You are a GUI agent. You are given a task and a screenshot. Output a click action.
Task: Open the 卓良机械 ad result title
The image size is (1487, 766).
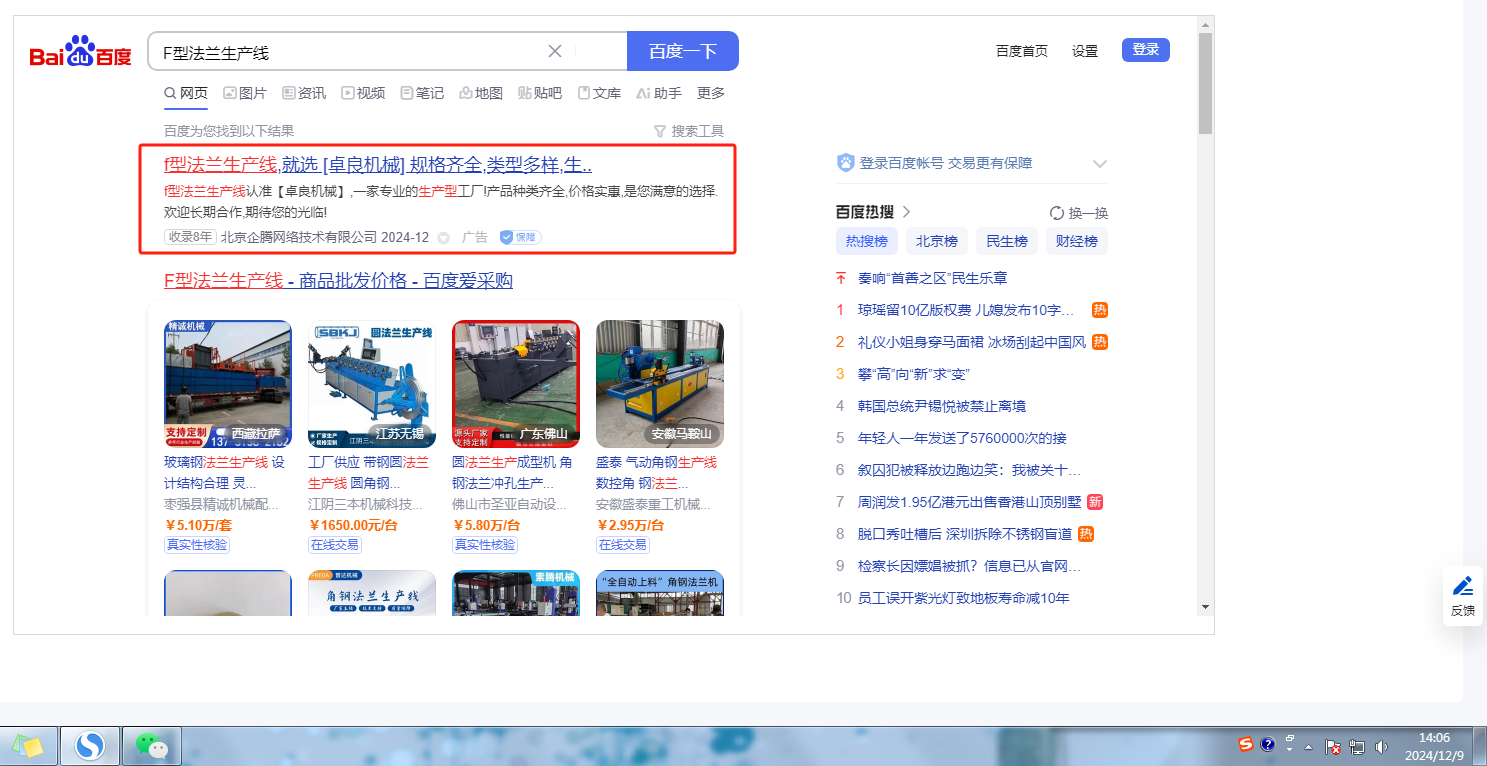pyautogui.click(x=378, y=164)
